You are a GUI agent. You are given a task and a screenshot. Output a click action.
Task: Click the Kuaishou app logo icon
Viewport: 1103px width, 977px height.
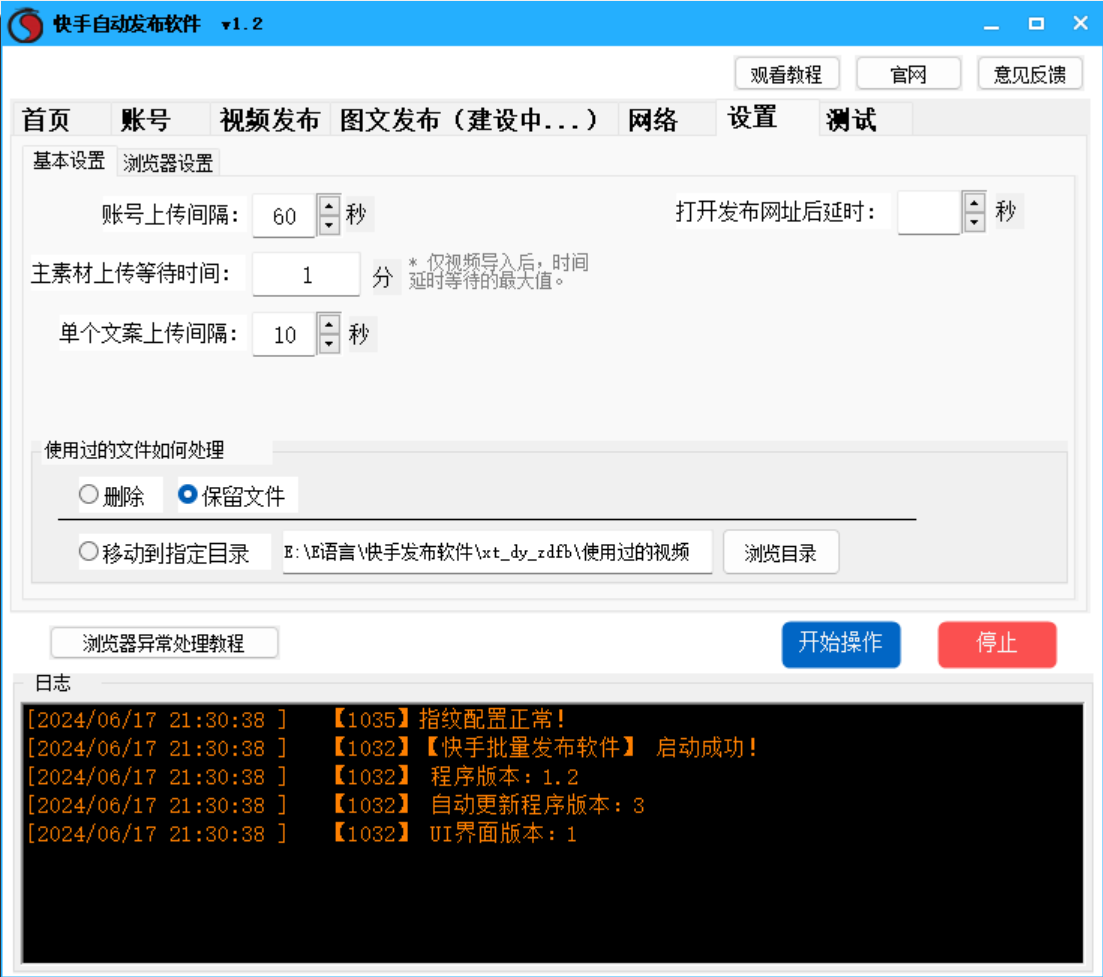(x=25, y=24)
